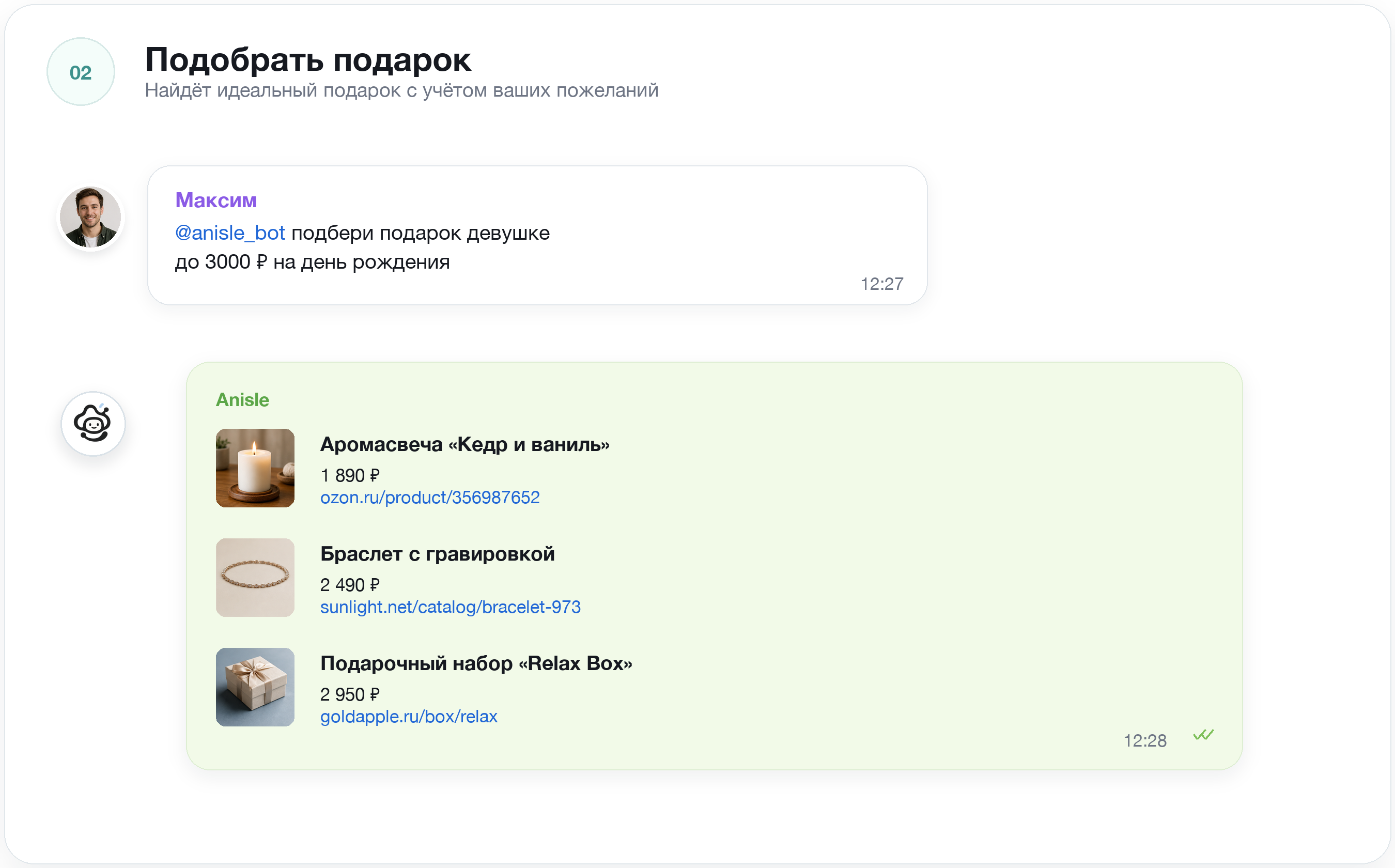Select the title Браслет с гравировкой
Image resolution: width=1395 pixels, height=868 pixels.
[x=438, y=554]
